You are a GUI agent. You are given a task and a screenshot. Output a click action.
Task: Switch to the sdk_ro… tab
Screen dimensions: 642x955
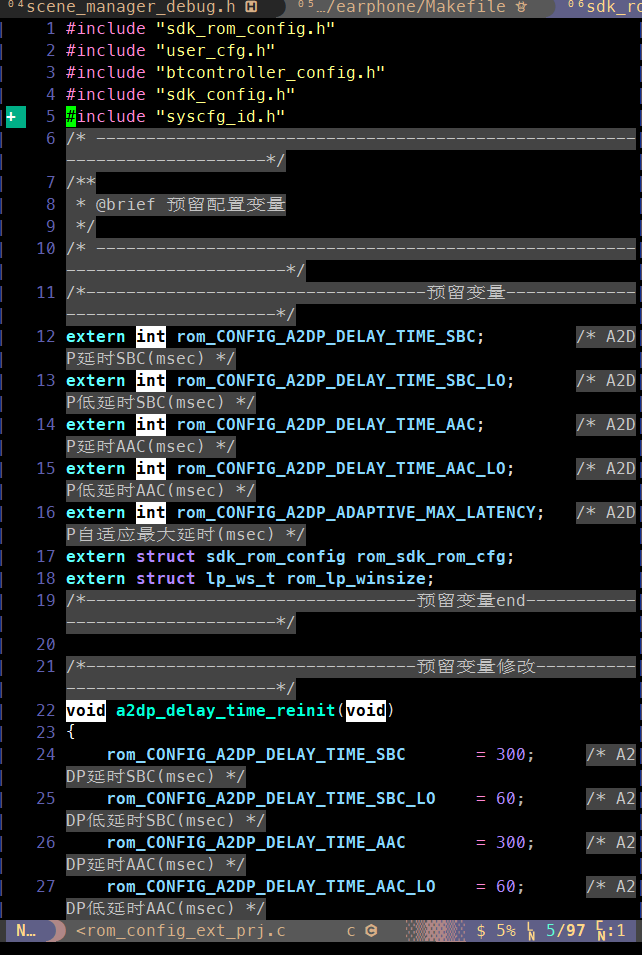click(604, 7)
